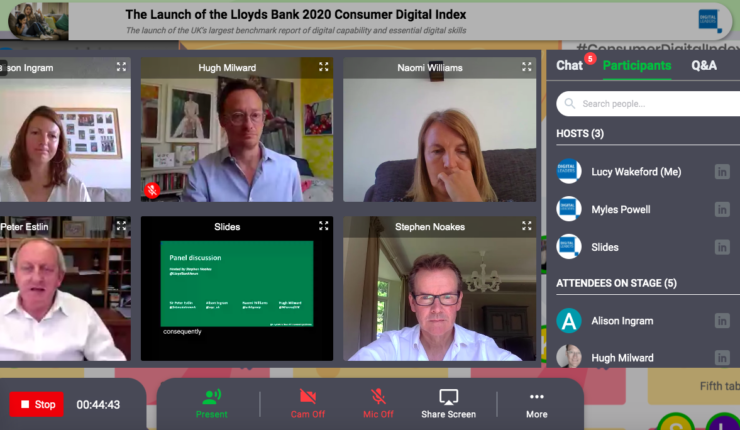740x430 pixels.
Task: Open the Q&A tab
Action: point(704,66)
